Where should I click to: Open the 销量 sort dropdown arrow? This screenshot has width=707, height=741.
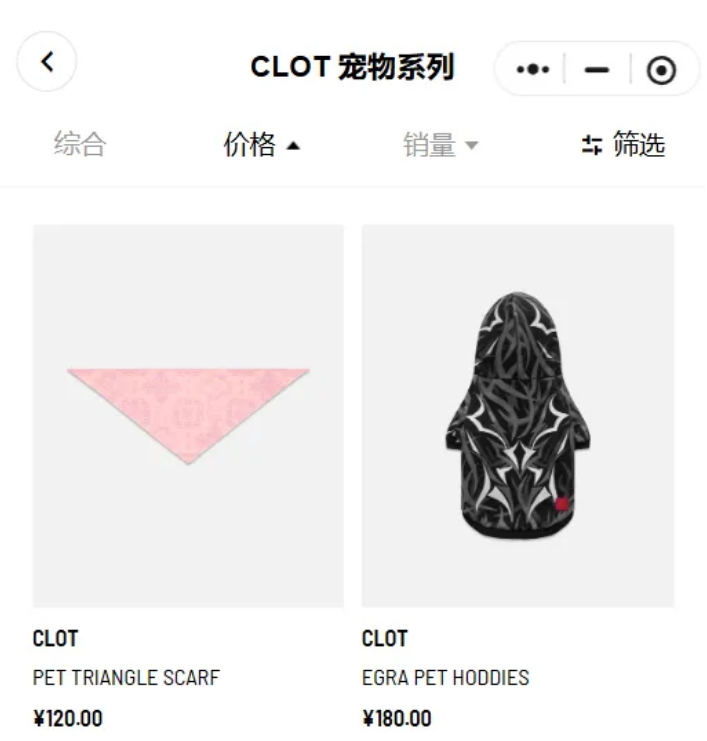[472, 145]
